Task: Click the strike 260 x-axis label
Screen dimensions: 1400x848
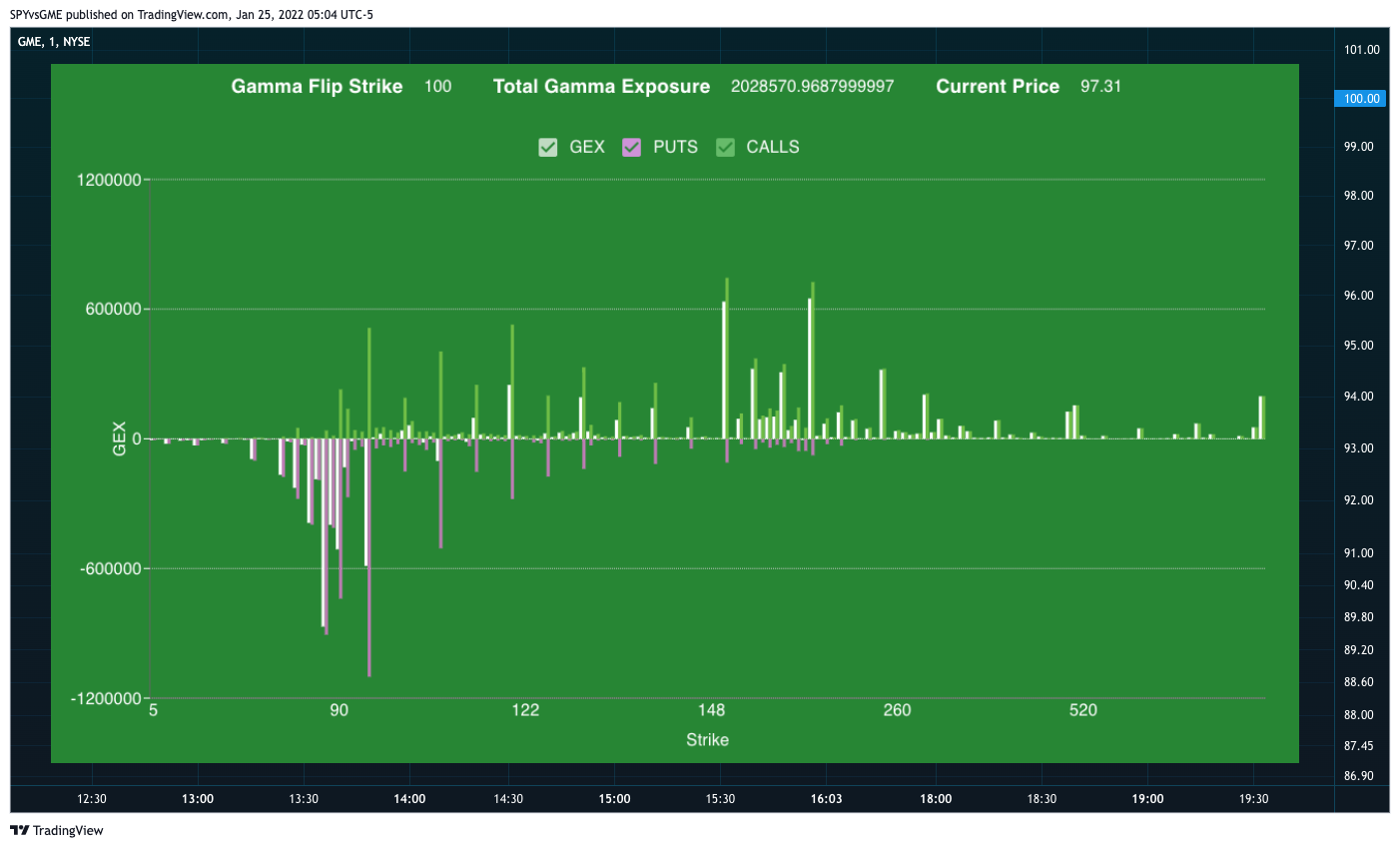Action: click(897, 710)
